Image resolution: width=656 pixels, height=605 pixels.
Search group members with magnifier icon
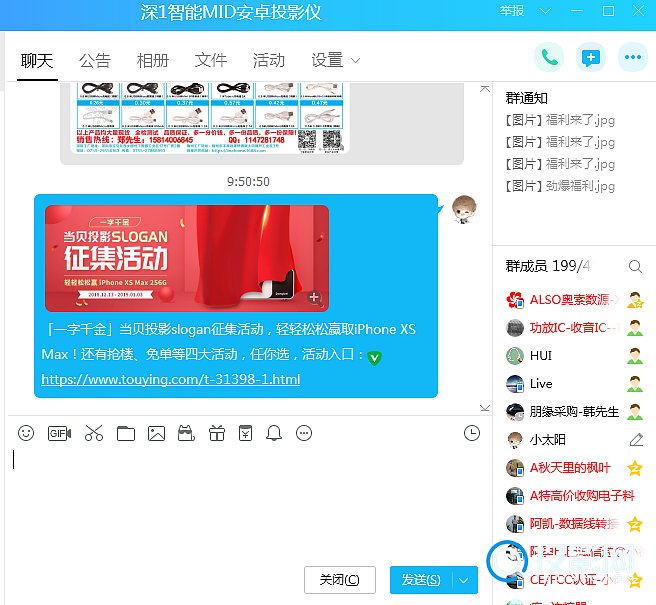coord(635,266)
